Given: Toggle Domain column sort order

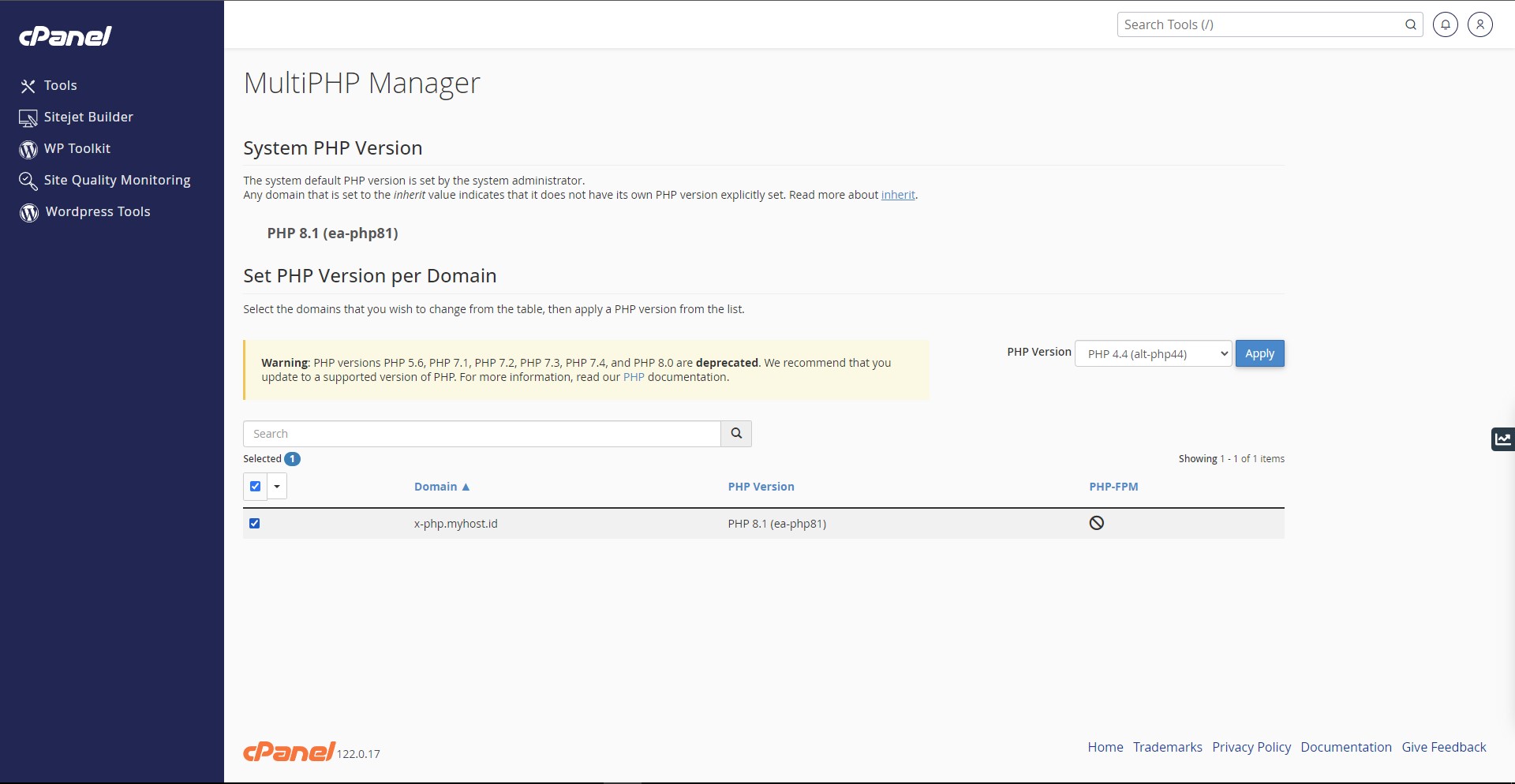Looking at the screenshot, I should tap(441, 487).
